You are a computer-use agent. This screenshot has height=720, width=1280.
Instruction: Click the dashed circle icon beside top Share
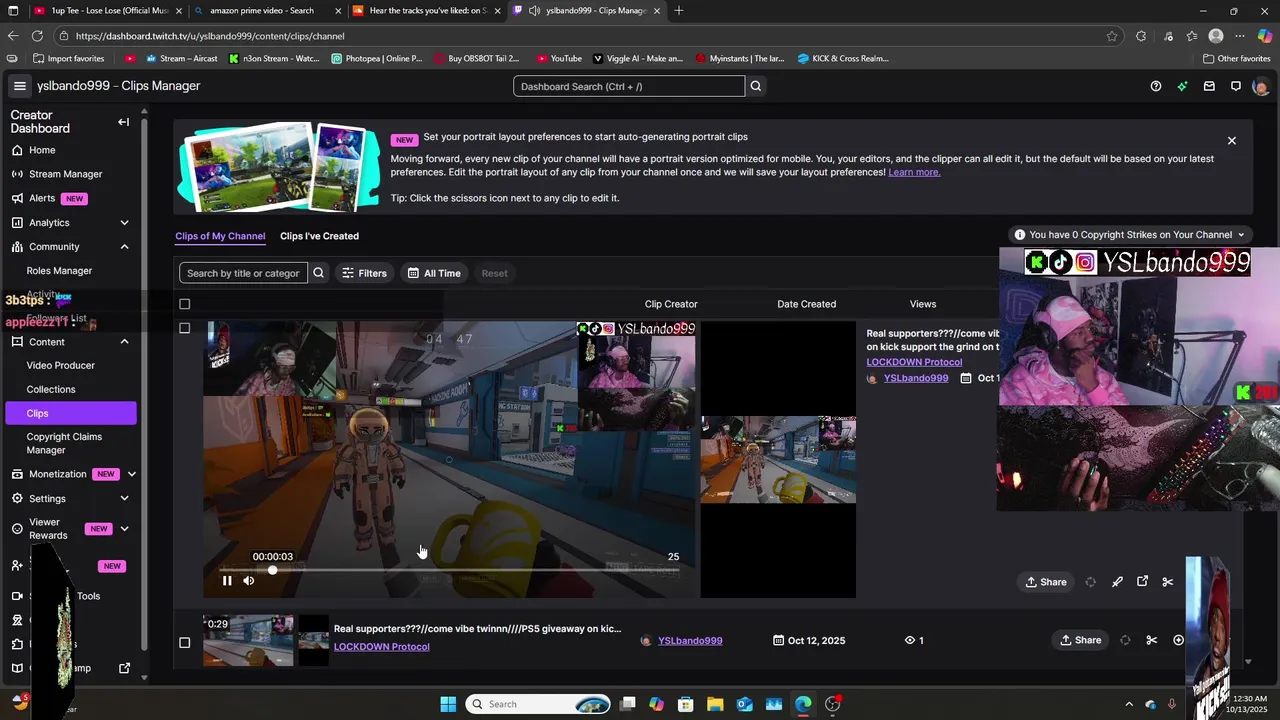[1090, 582]
